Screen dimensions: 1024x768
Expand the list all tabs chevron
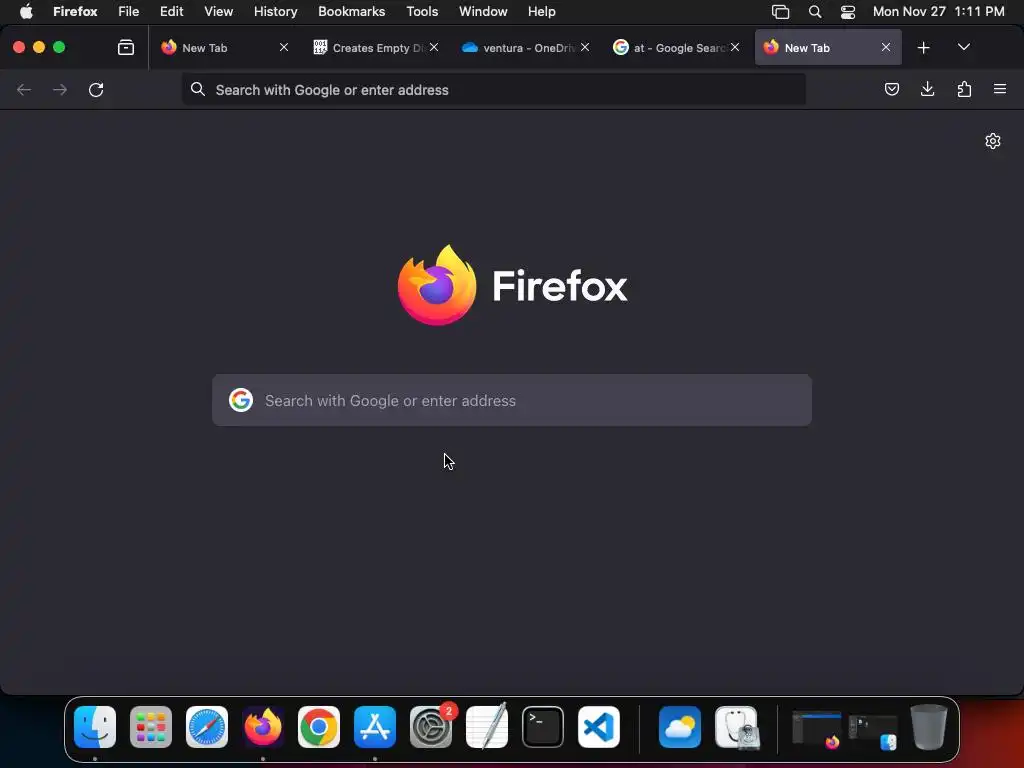pyautogui.click(x=963, y=48)
